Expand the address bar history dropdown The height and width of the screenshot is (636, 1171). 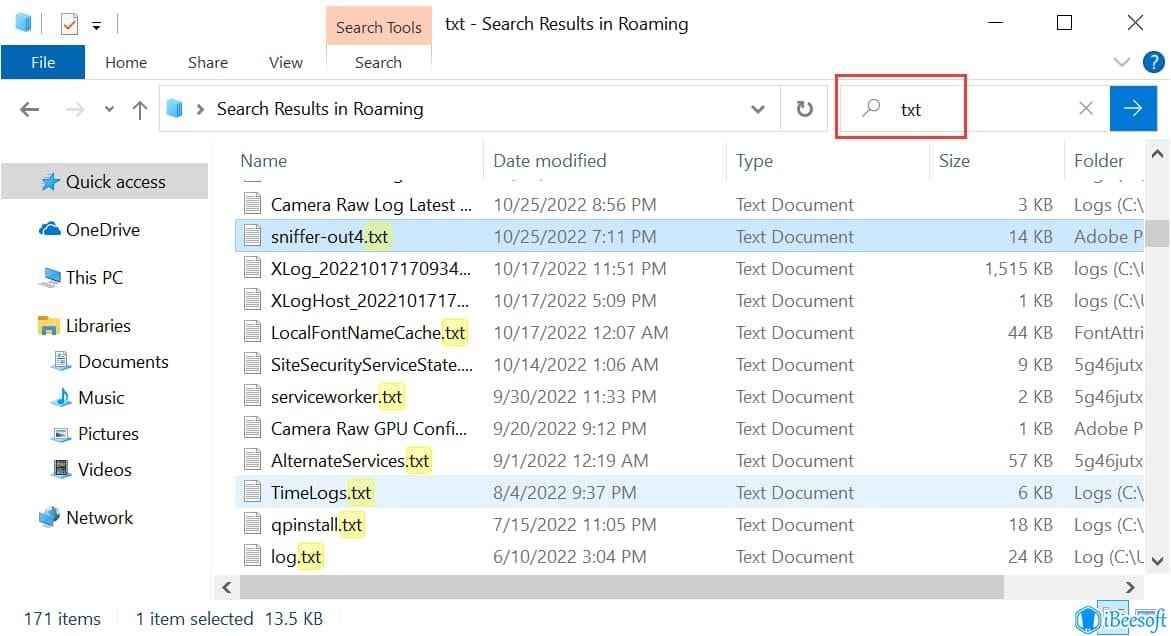pyautogui.click(x=758, y=109)
